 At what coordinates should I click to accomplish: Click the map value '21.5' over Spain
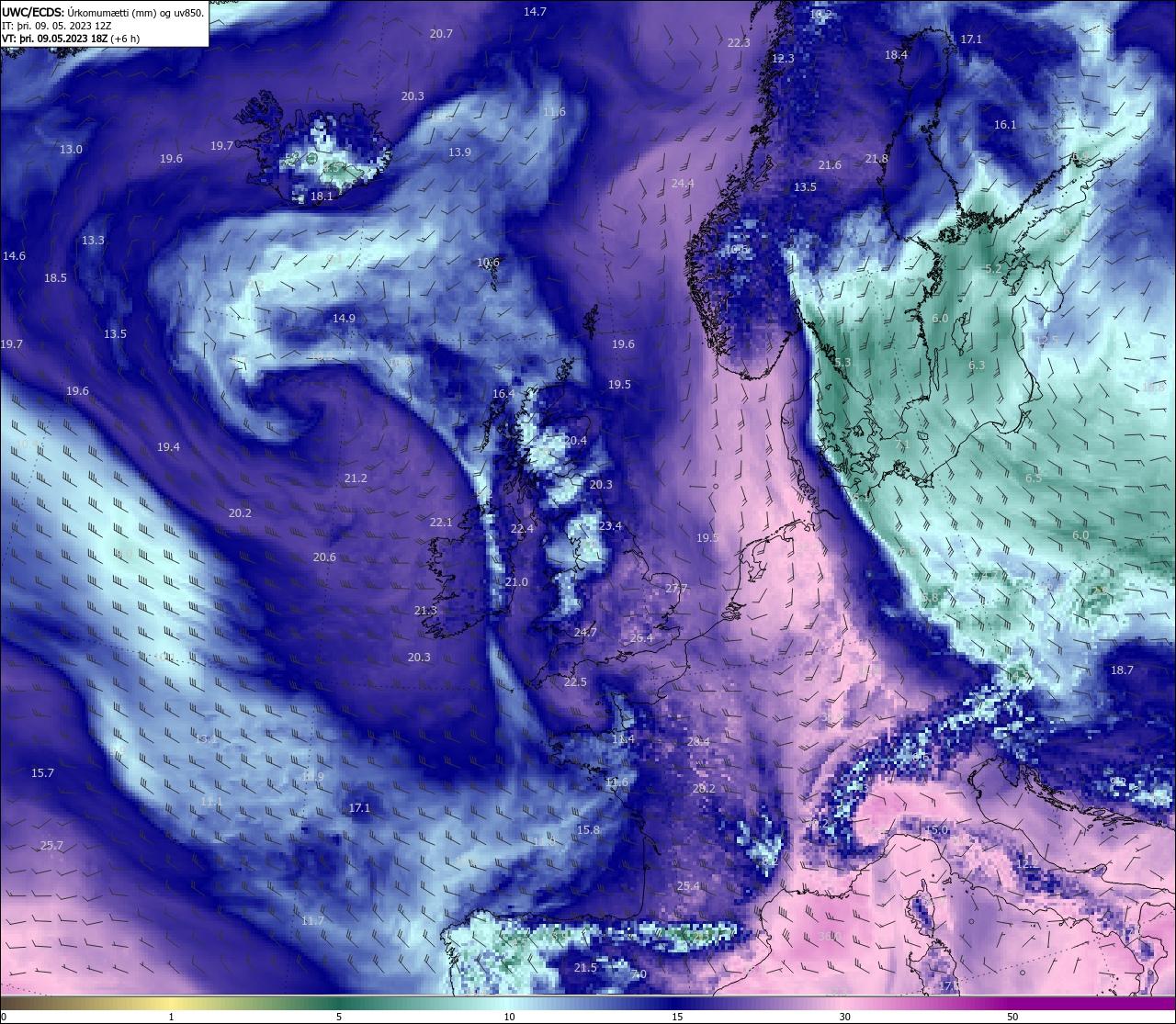(585, 968)
